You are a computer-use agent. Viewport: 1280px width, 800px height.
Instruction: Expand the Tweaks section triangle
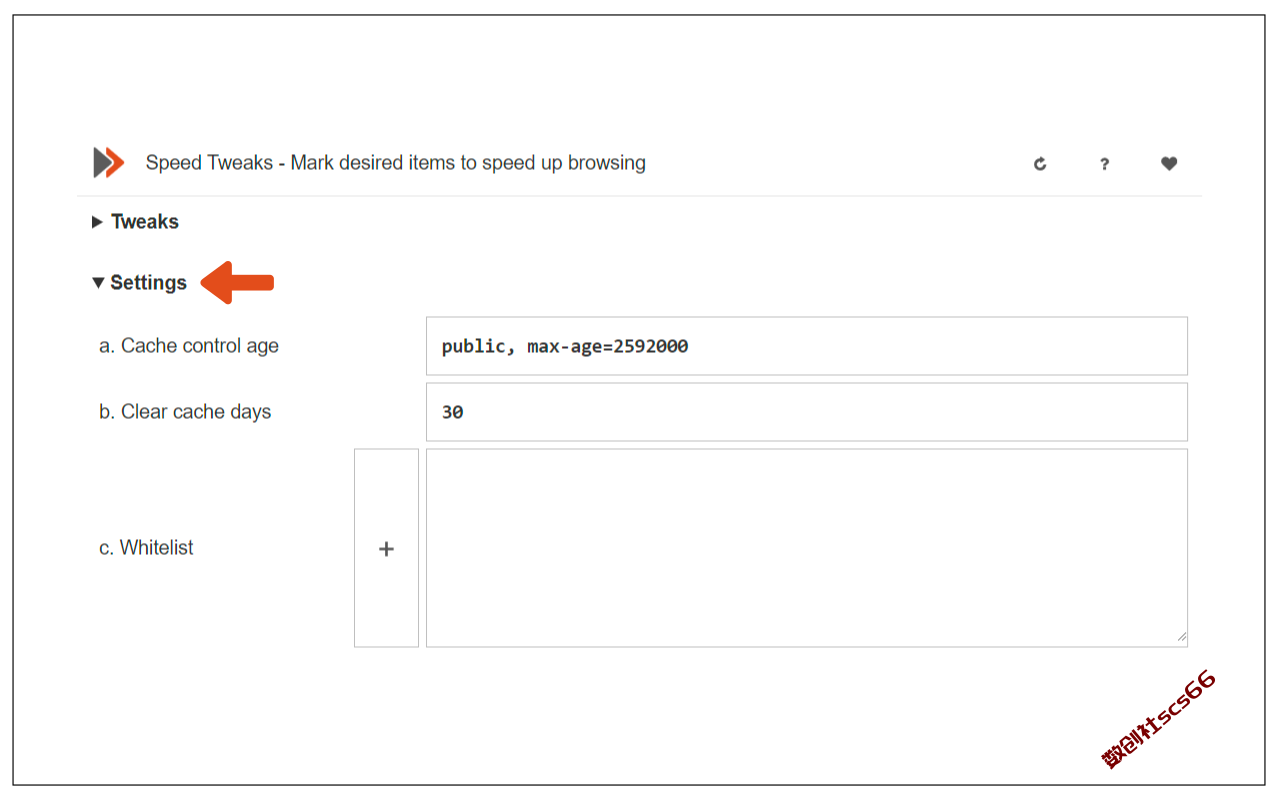pos(97,222)
